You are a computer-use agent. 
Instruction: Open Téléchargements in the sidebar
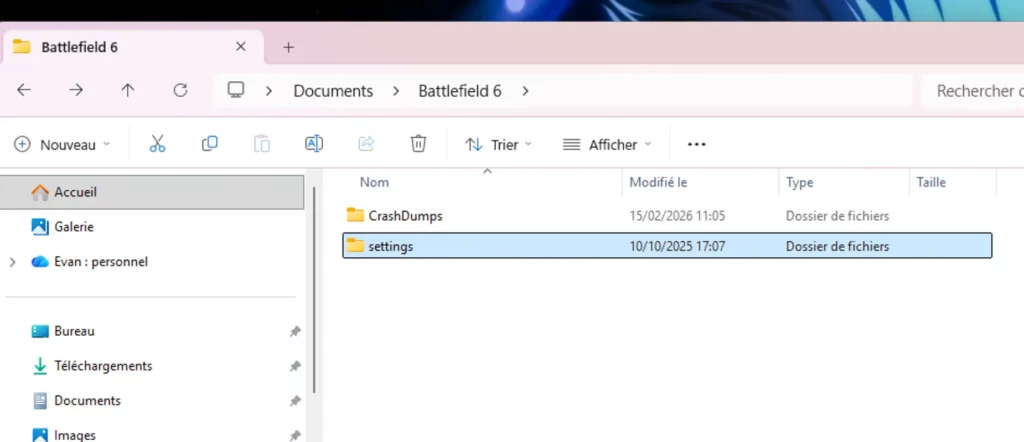[103, 366]
